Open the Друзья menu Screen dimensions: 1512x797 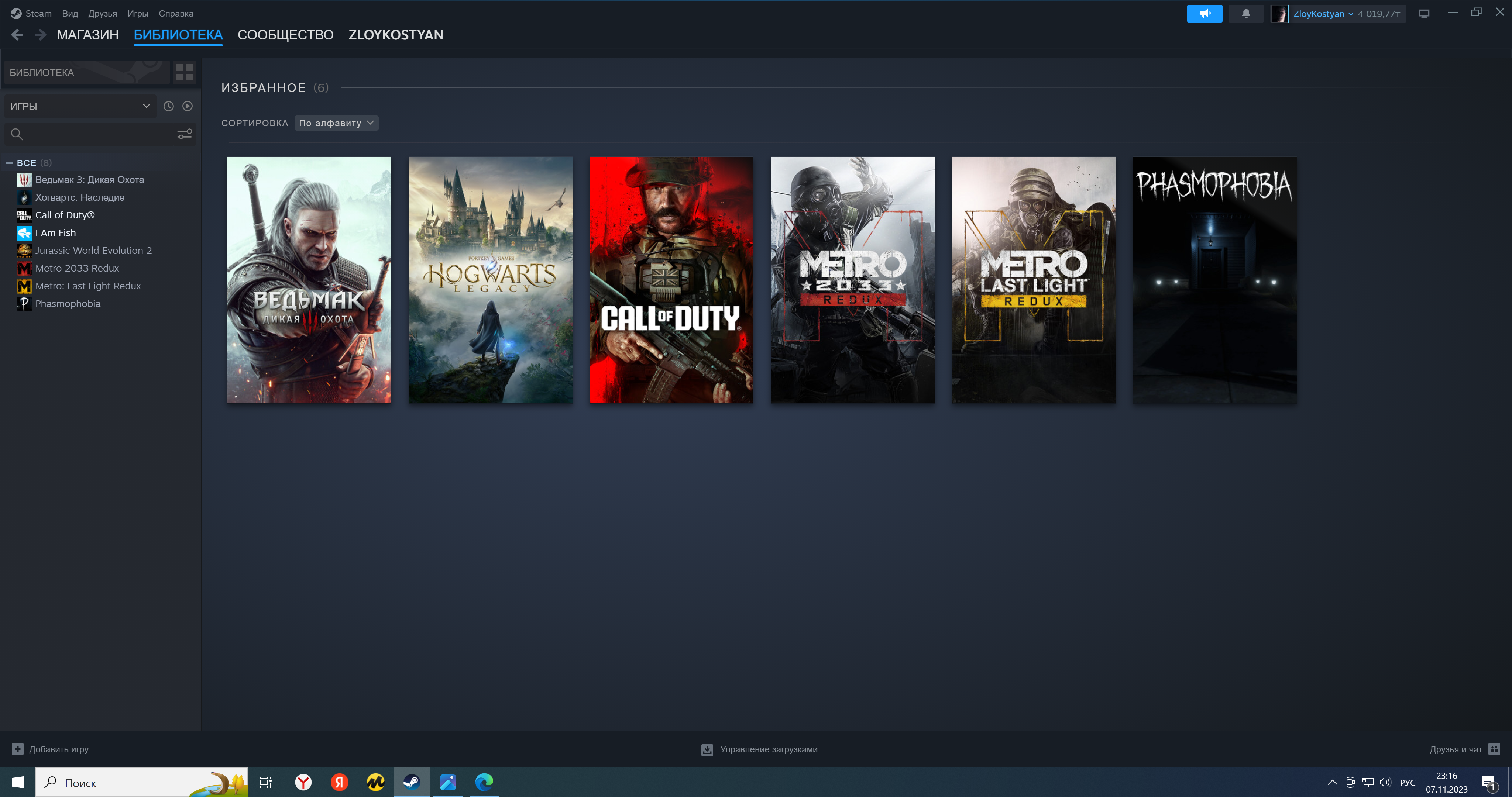click(x=102, y=14)
